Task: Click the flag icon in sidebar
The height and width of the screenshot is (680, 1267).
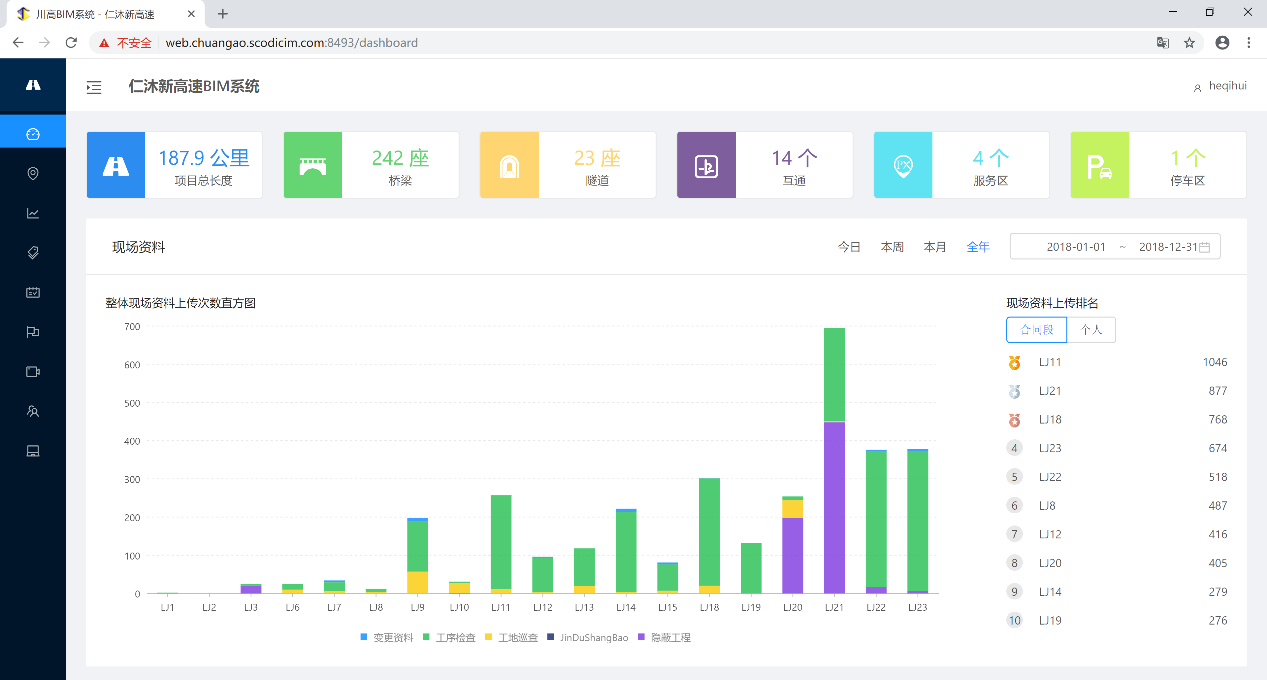Action: (x=33, y=332)
